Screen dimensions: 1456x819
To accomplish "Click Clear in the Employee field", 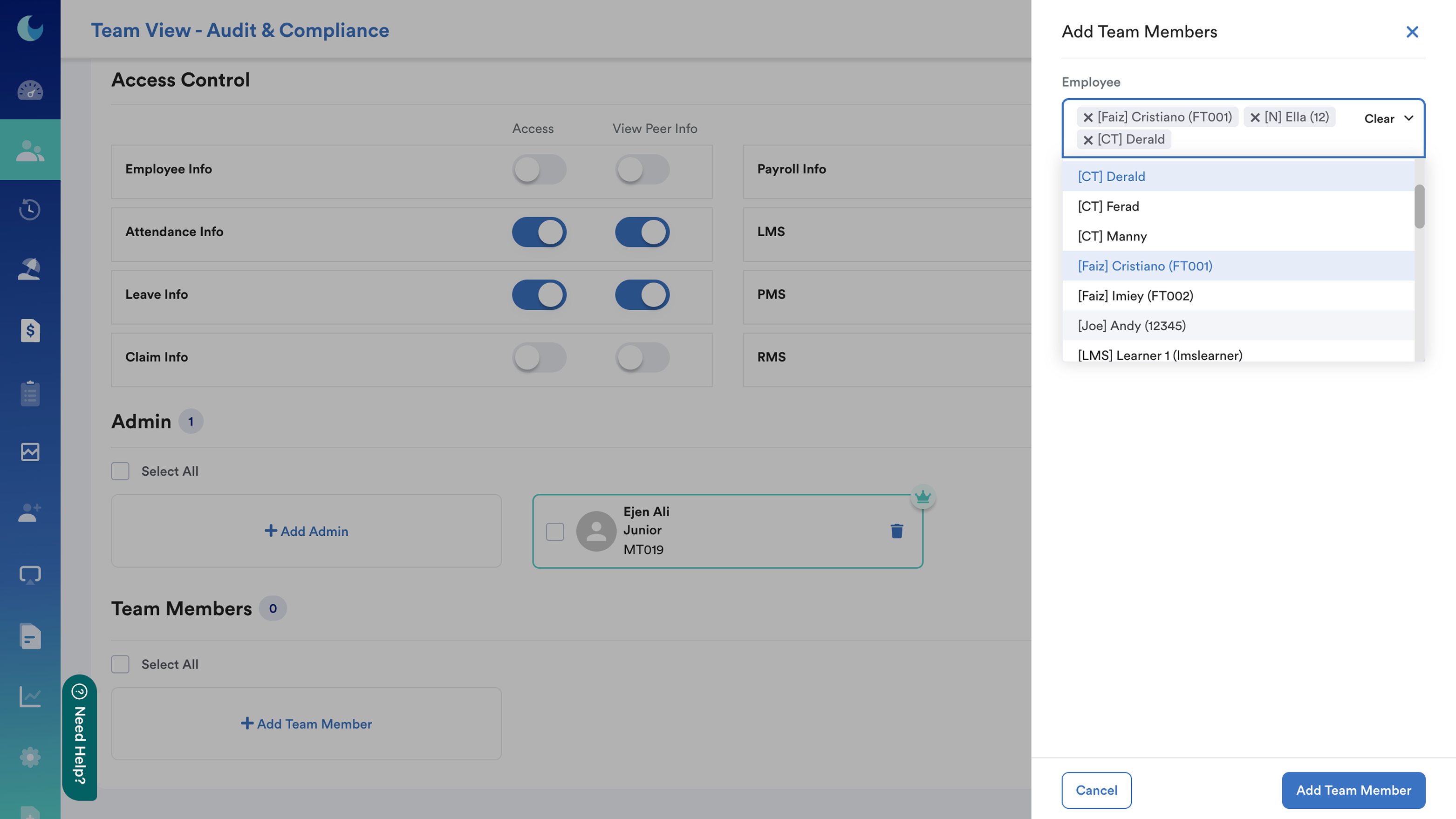I will [1379, 119].
